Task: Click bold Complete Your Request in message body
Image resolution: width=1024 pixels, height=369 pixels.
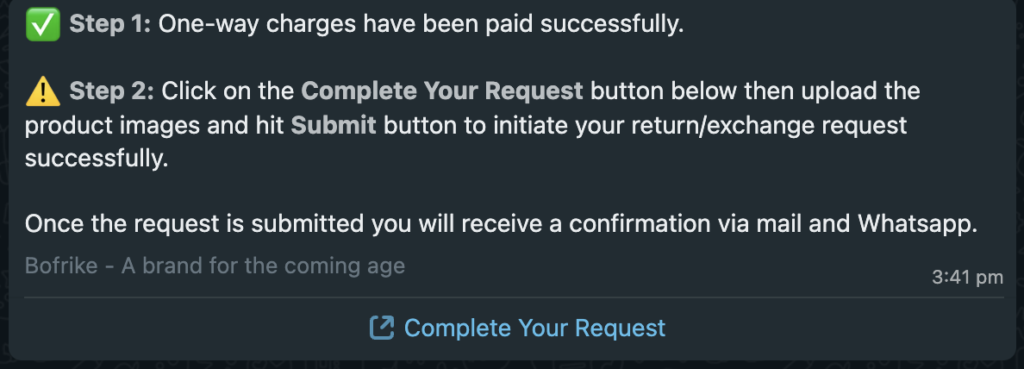Action: [x=442, y=91]
